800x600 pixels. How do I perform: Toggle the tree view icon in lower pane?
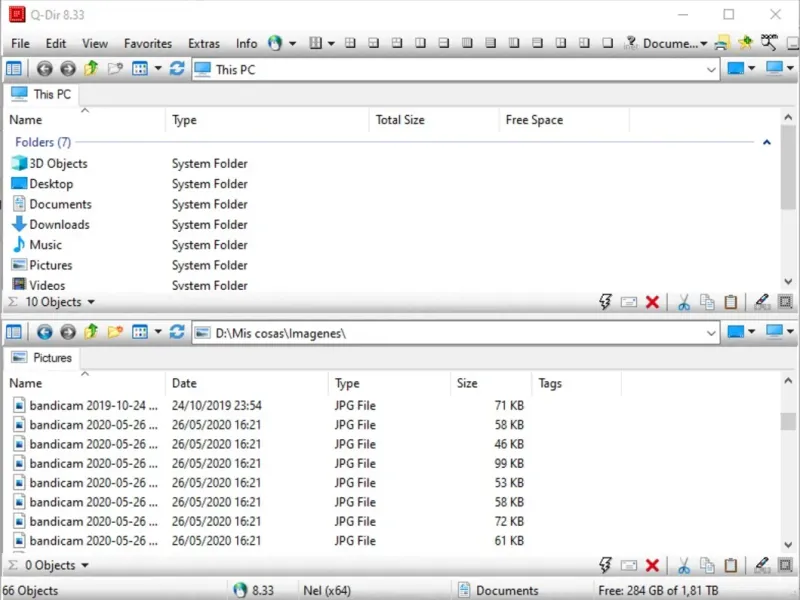[x=14, y=332]
